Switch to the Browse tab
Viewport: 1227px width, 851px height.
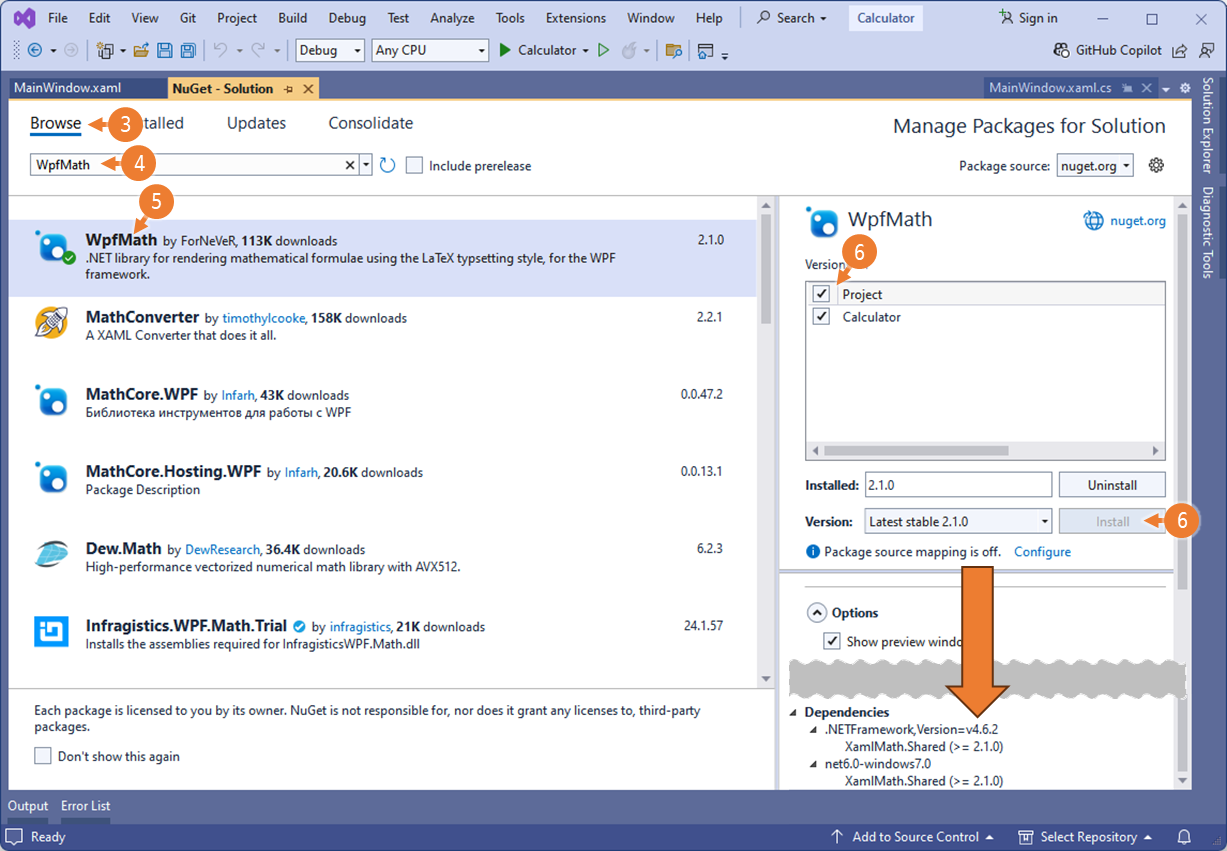(x=56, y=123)
